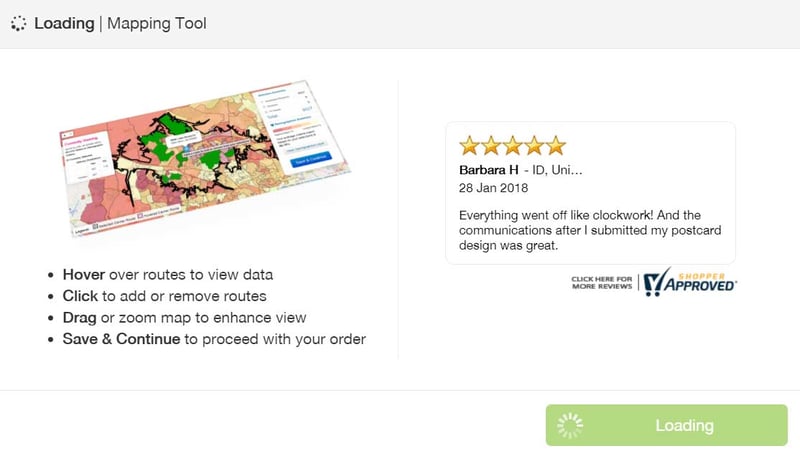Click the fifth gold rating star

coord(555,145)
